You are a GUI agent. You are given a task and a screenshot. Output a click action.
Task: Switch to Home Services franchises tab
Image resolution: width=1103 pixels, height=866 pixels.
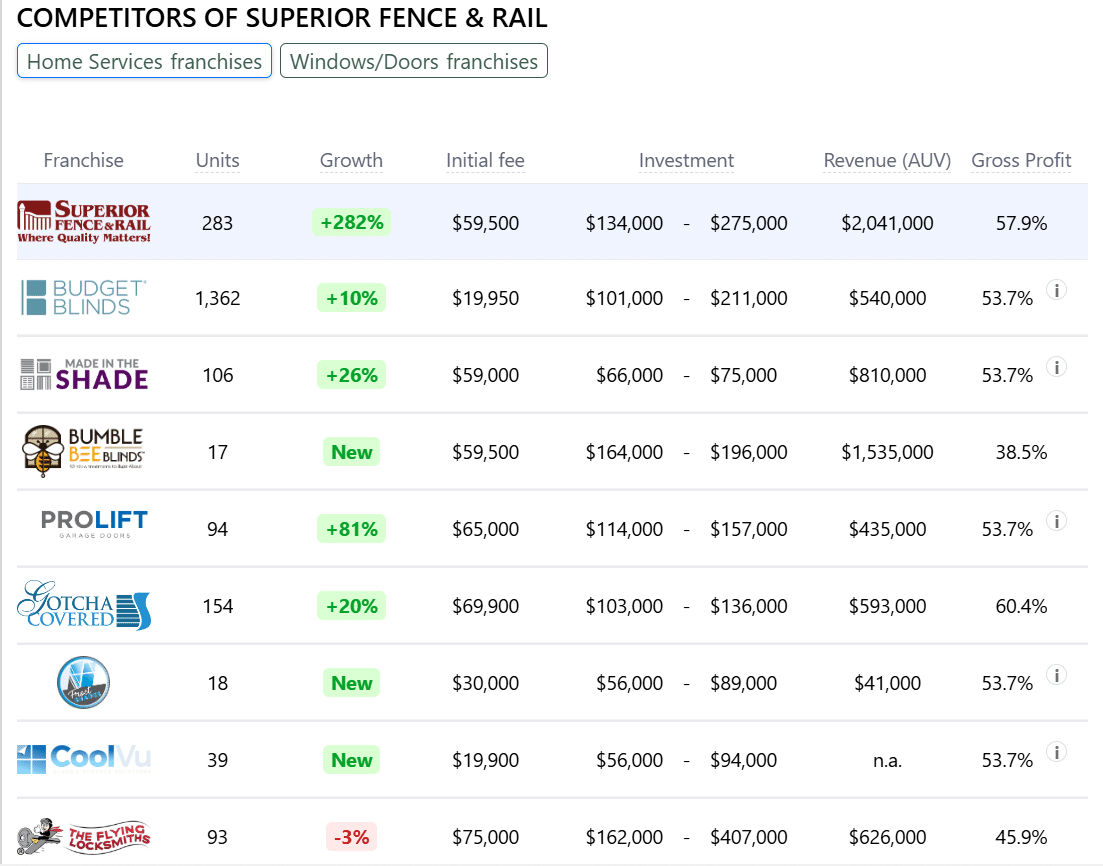[x=144, y=61]
